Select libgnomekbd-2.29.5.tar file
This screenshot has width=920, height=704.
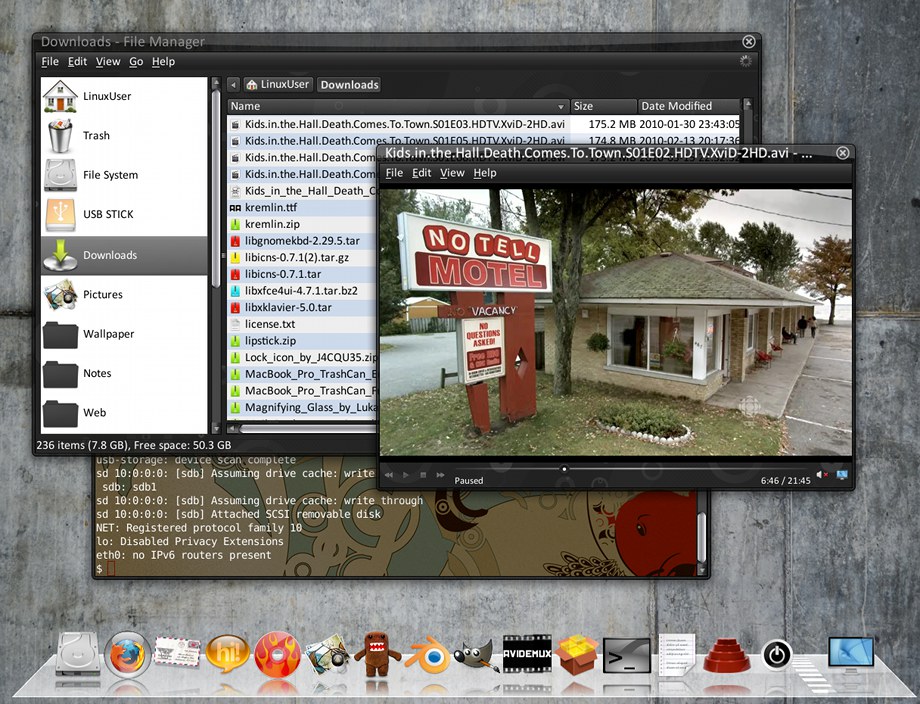pyautogui.click(x=302, y=241)
